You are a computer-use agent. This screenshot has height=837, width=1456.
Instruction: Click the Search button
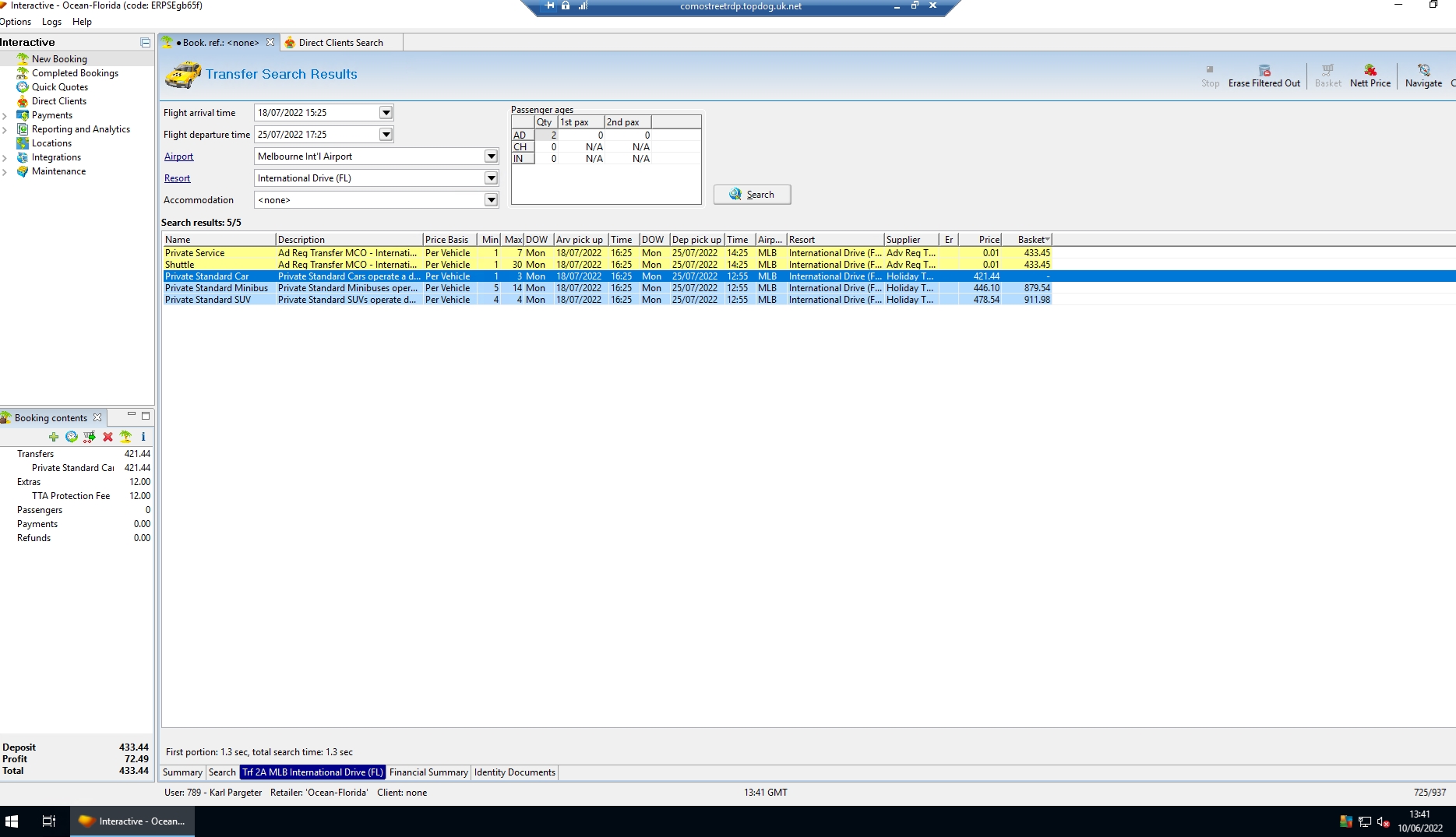[x=752, y=195]
